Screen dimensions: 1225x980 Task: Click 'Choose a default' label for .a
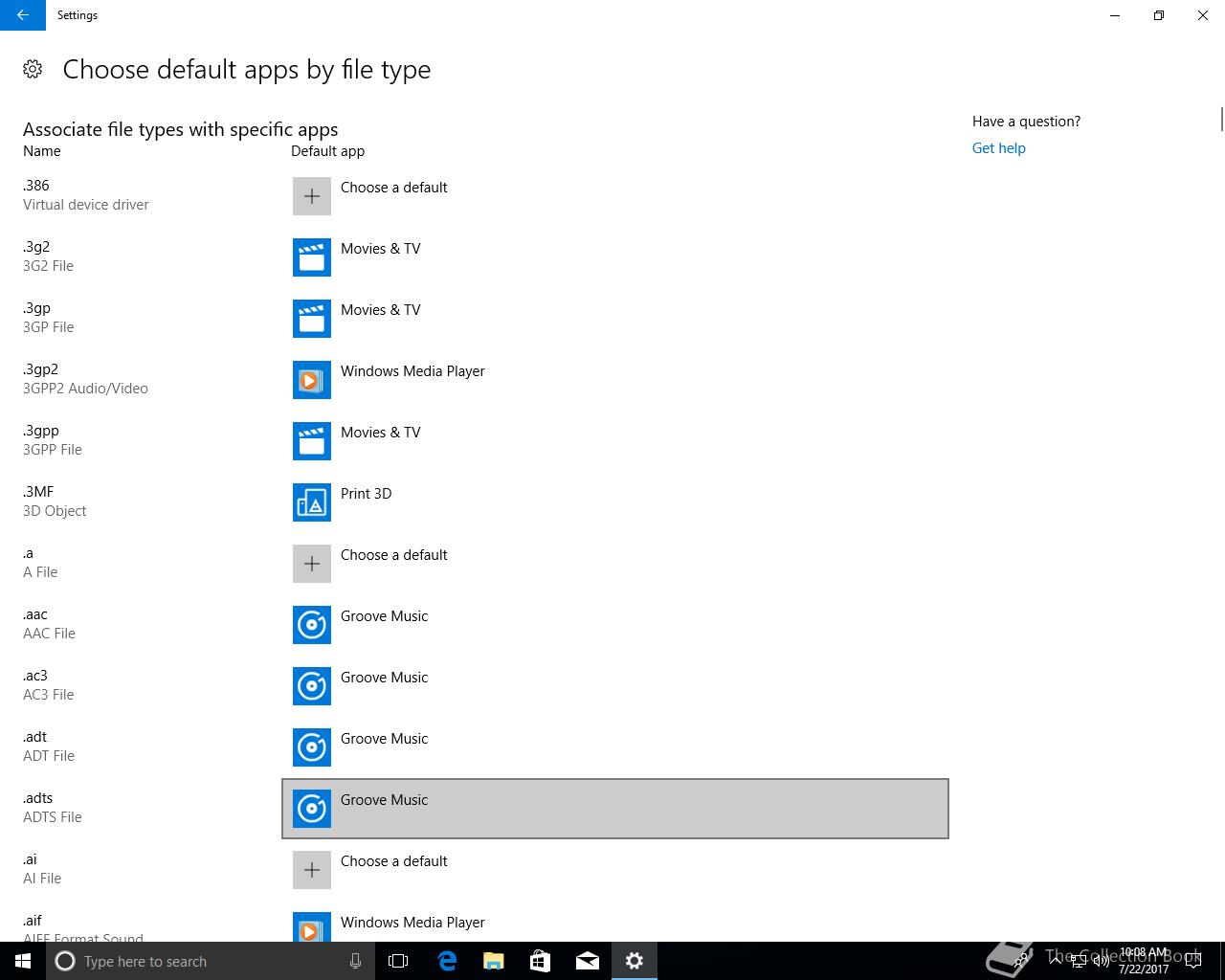[393, 555]
